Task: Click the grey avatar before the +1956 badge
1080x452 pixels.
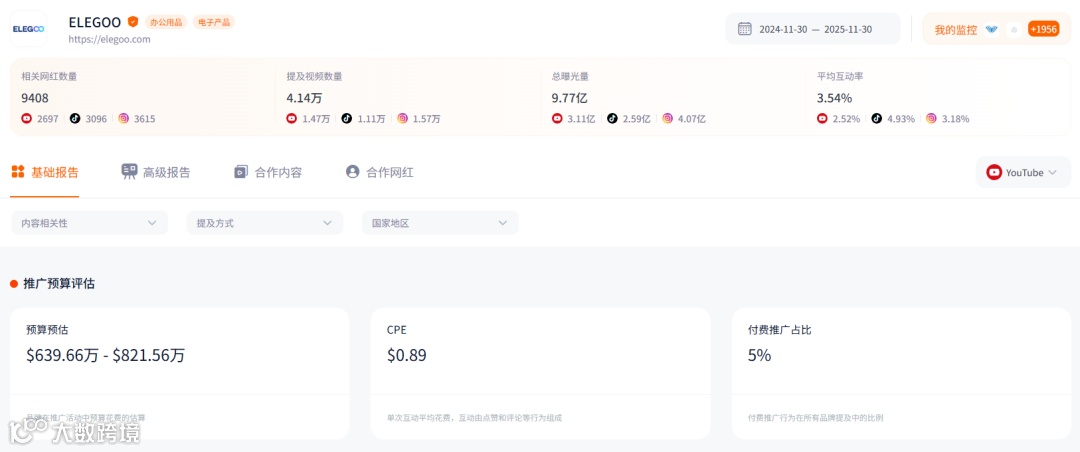Action: [1013, 30]
